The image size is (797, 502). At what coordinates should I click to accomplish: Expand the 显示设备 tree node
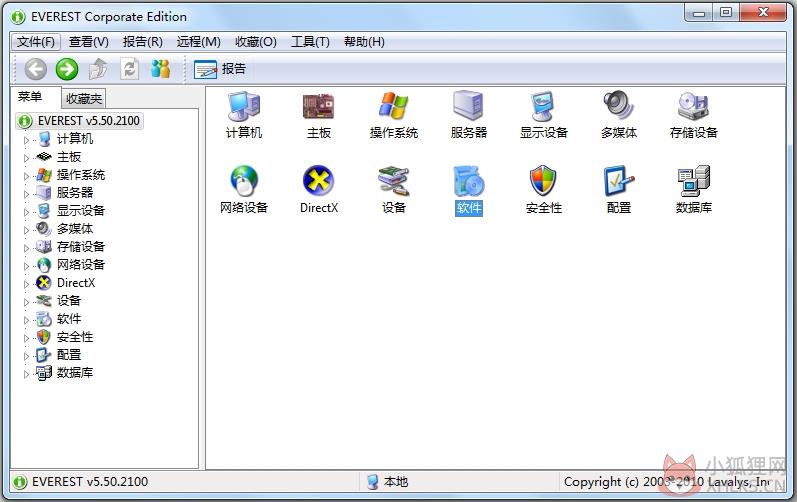(x=26, y=212)
